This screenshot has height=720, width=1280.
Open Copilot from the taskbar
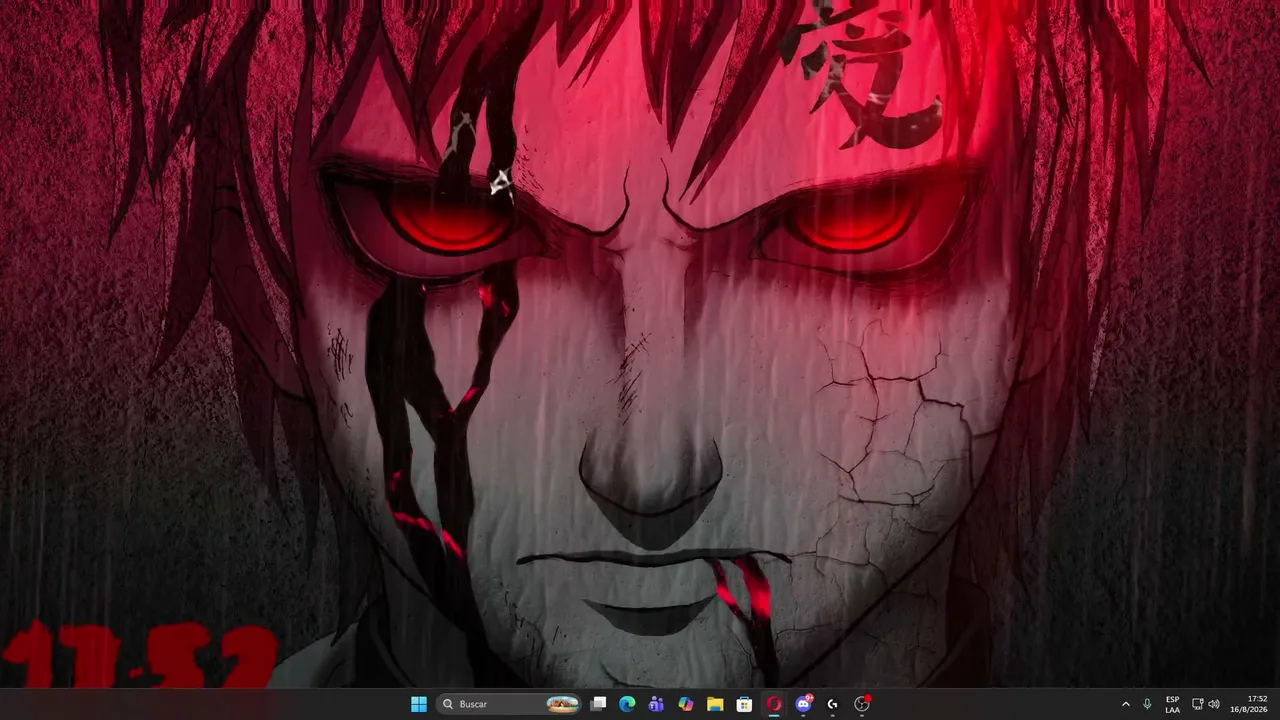click(x=685, y=704)
